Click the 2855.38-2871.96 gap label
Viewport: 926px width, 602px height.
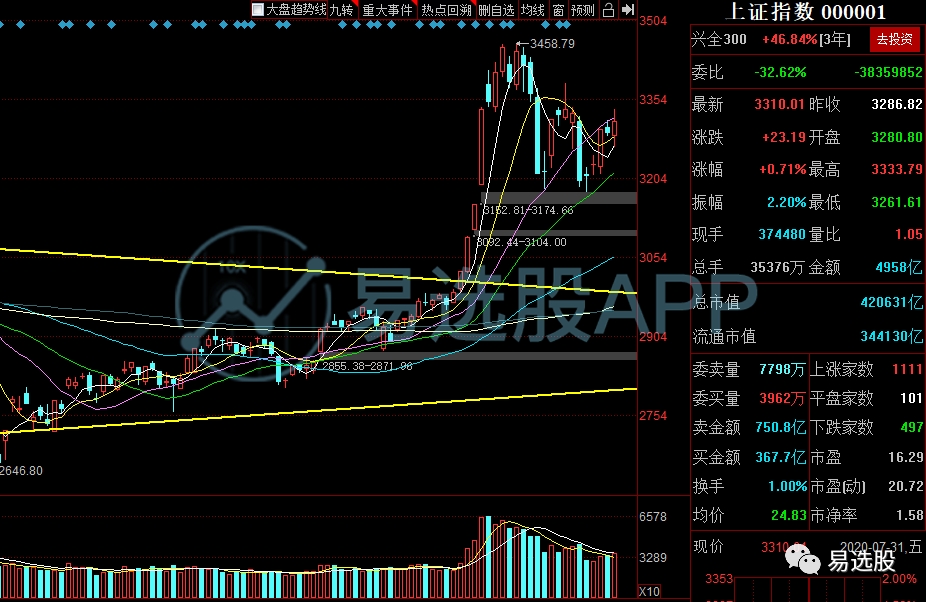point(367,366)
